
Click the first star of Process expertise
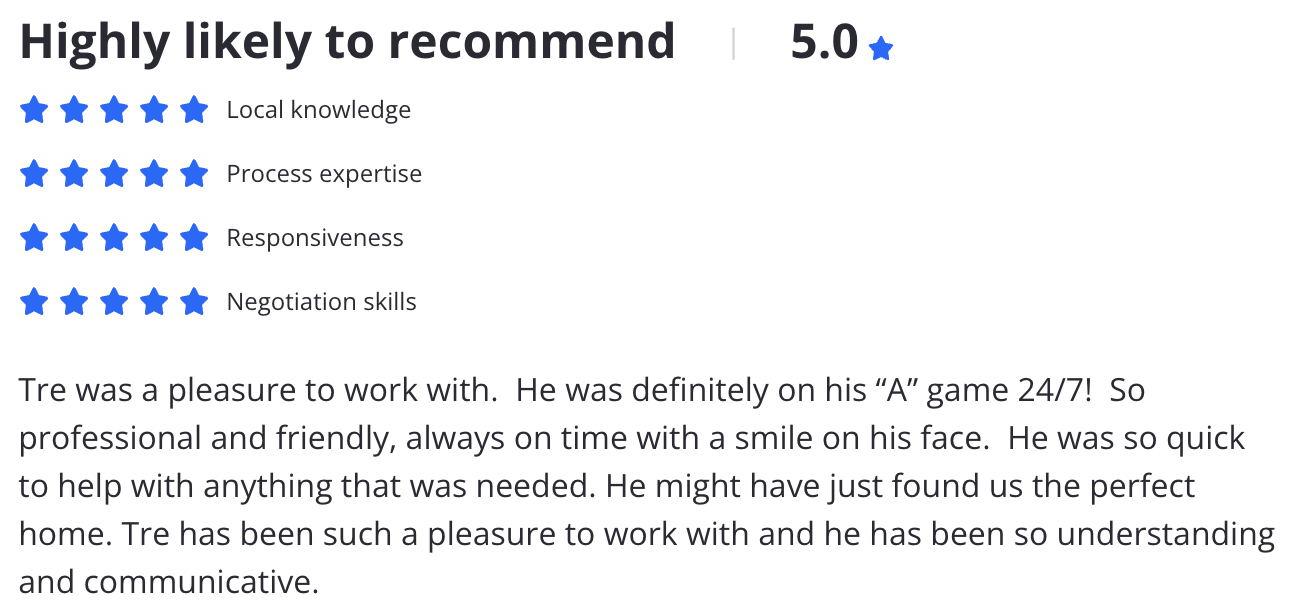[34, 173]
